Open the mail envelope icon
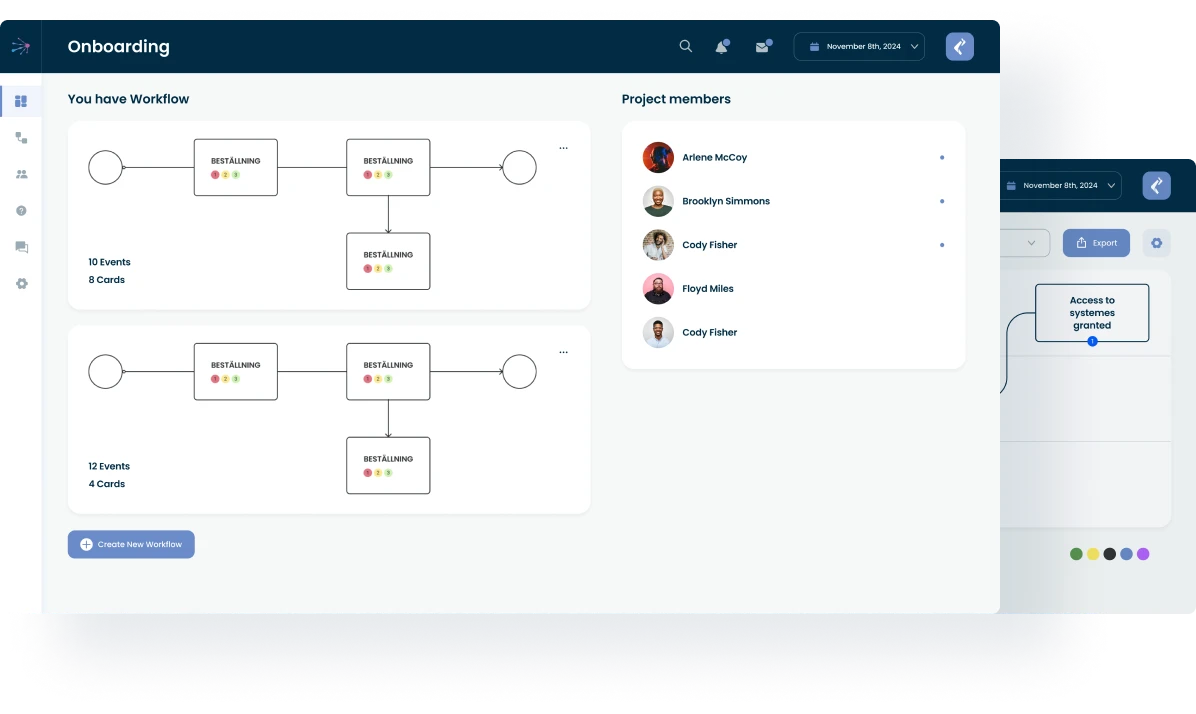 click(762, 47)
